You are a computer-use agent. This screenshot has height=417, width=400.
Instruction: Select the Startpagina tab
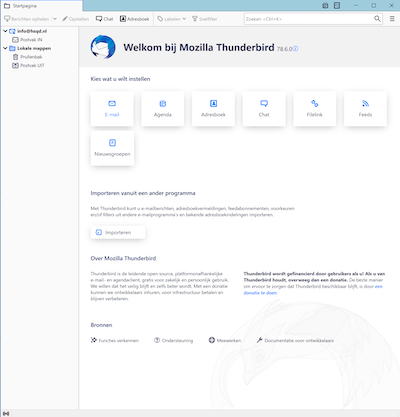(41, 6)
